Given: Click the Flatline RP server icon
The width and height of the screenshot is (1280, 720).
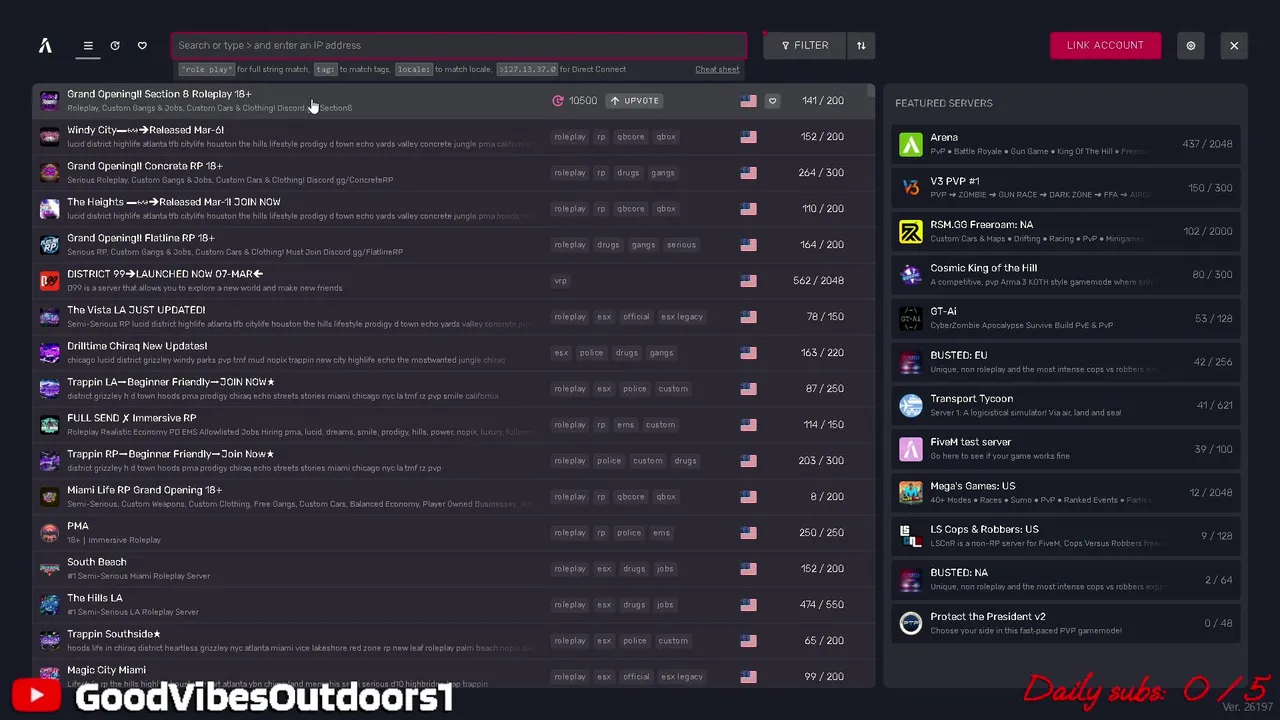Looking at the screenshot, I should 49,244.
